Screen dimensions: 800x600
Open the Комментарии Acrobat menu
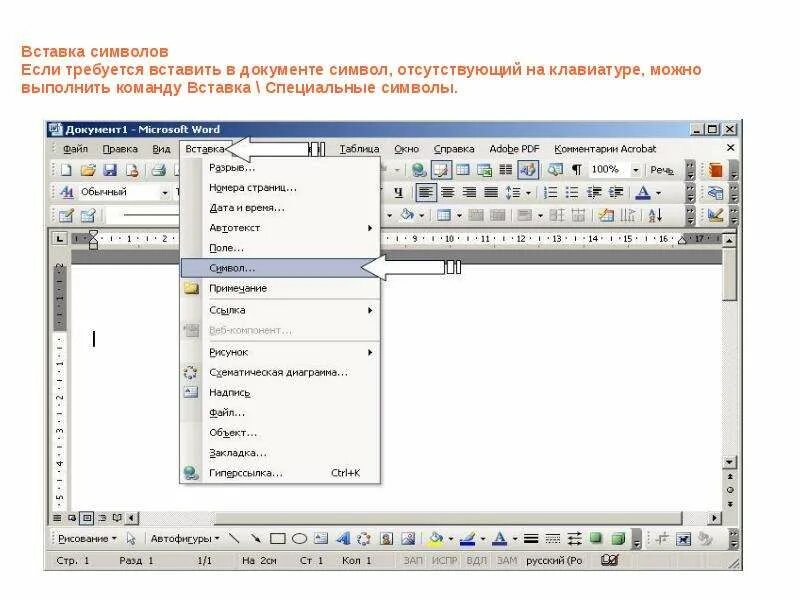click(605, 149)
